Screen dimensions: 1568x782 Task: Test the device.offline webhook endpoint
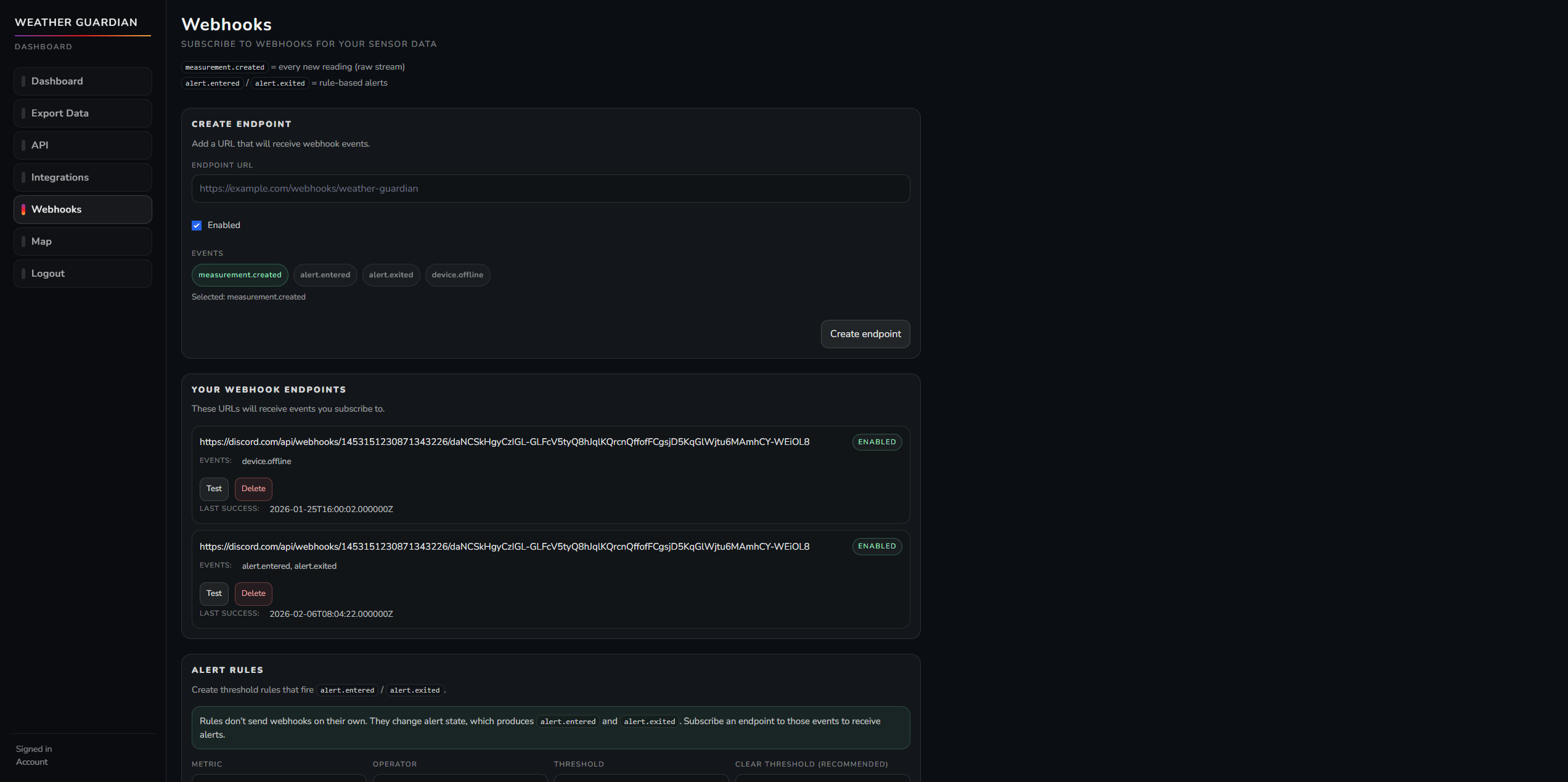(214, 489)
